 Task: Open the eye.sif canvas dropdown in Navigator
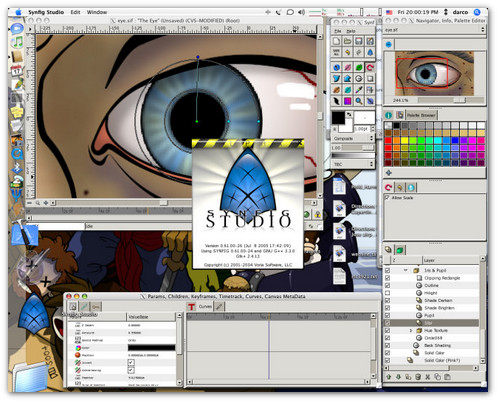(435, 30)
